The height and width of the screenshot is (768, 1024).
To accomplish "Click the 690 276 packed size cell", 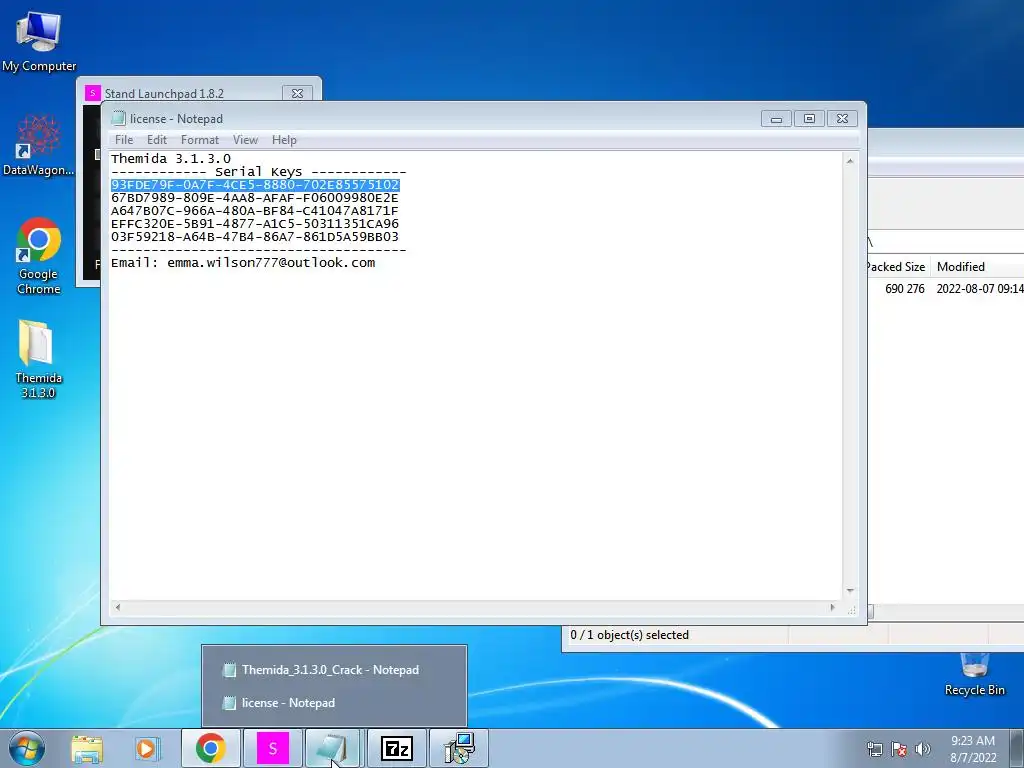I will [904, 289].
